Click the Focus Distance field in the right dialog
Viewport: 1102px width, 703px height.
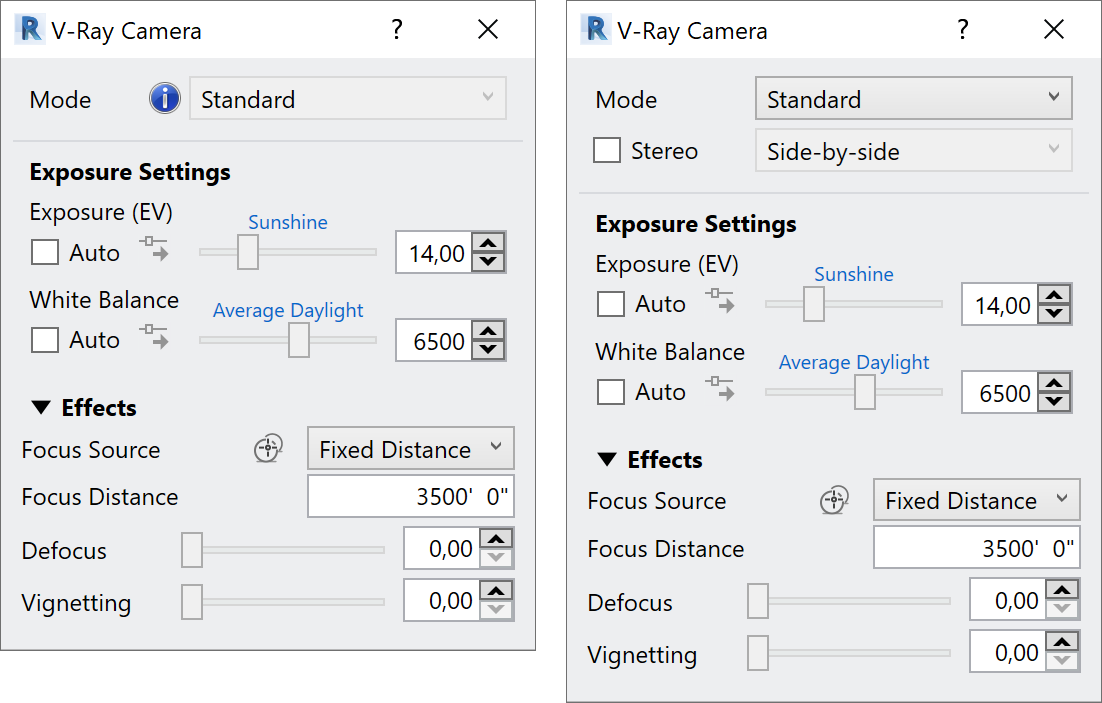pyautogui.click(x=976, y=548)
